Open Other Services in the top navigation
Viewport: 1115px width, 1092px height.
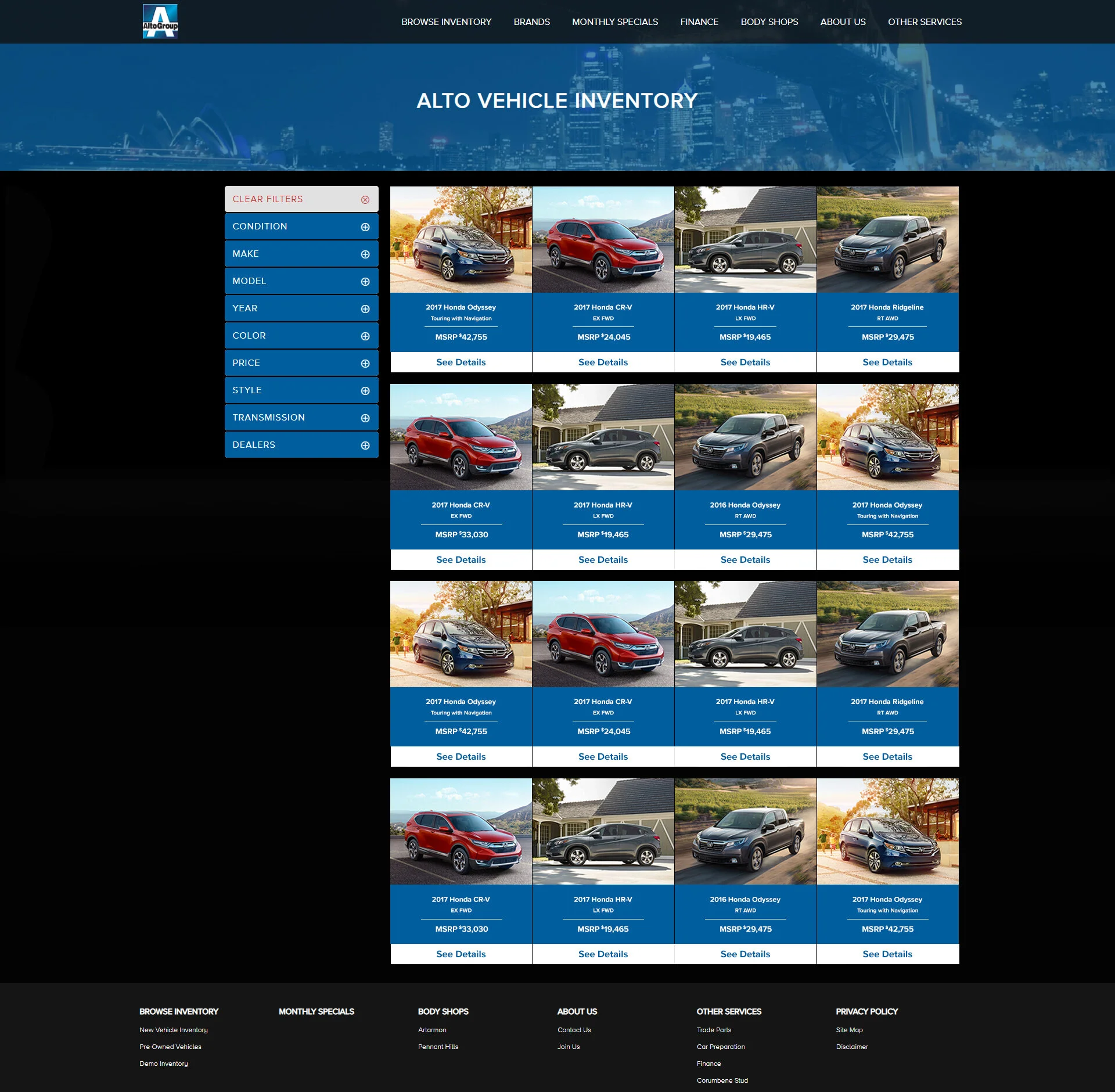click(x=925, y=22)
